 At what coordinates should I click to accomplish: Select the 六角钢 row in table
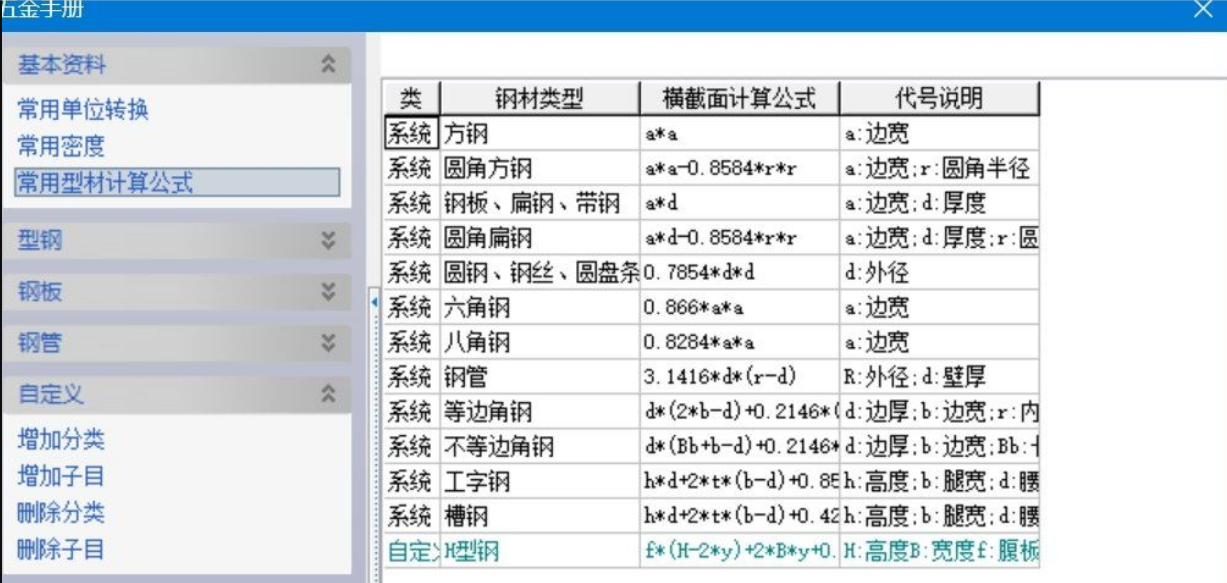[539, 307]
